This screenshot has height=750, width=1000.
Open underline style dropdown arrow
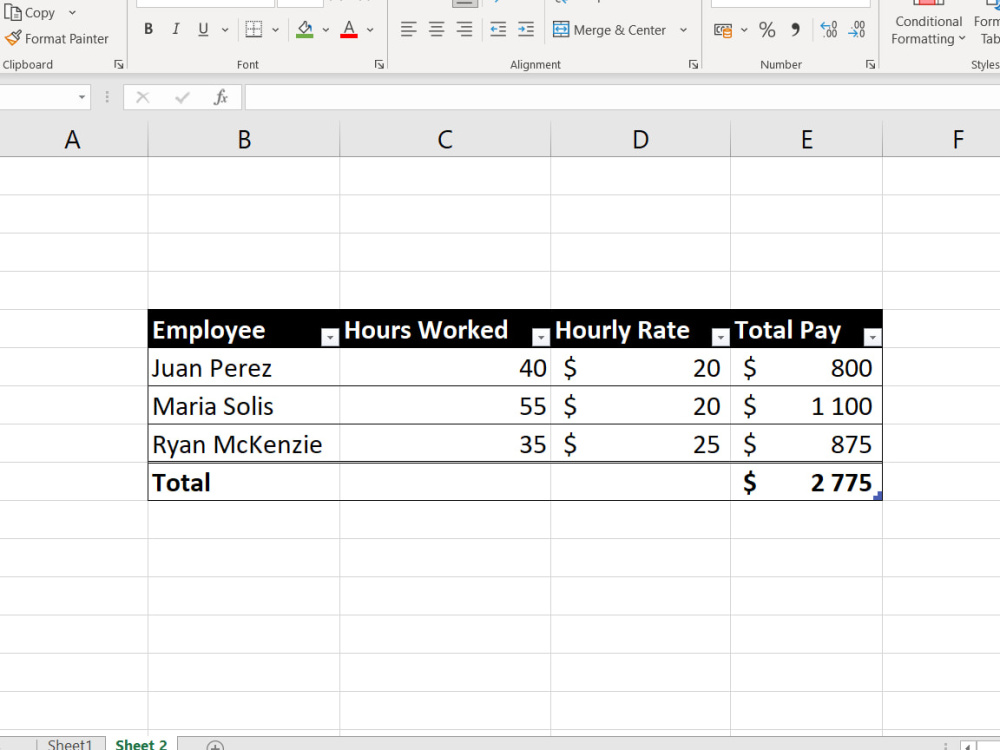click(224, 30)
